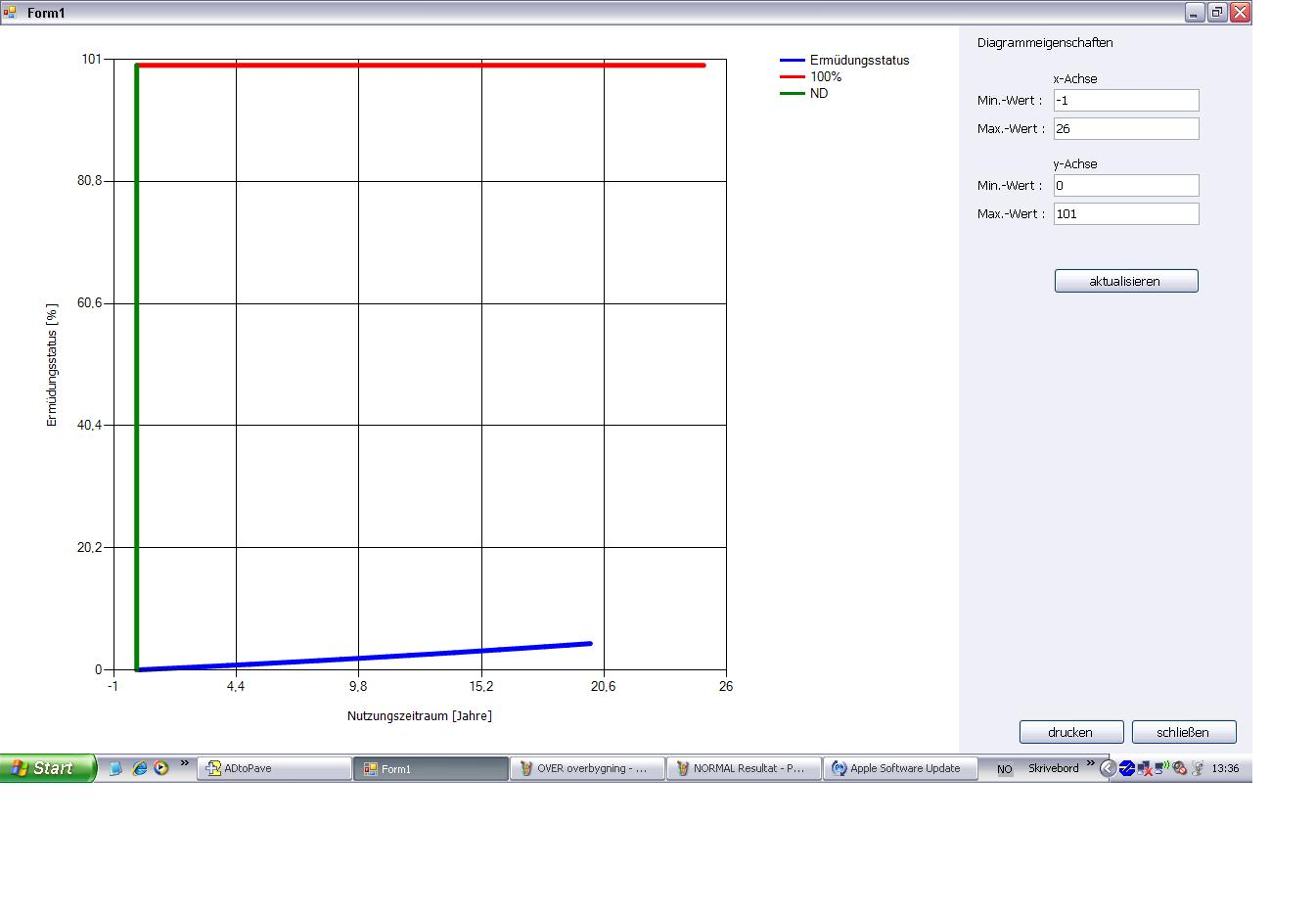
Task: Click y-axis tick label 40,4
Action: click(89, 425)
